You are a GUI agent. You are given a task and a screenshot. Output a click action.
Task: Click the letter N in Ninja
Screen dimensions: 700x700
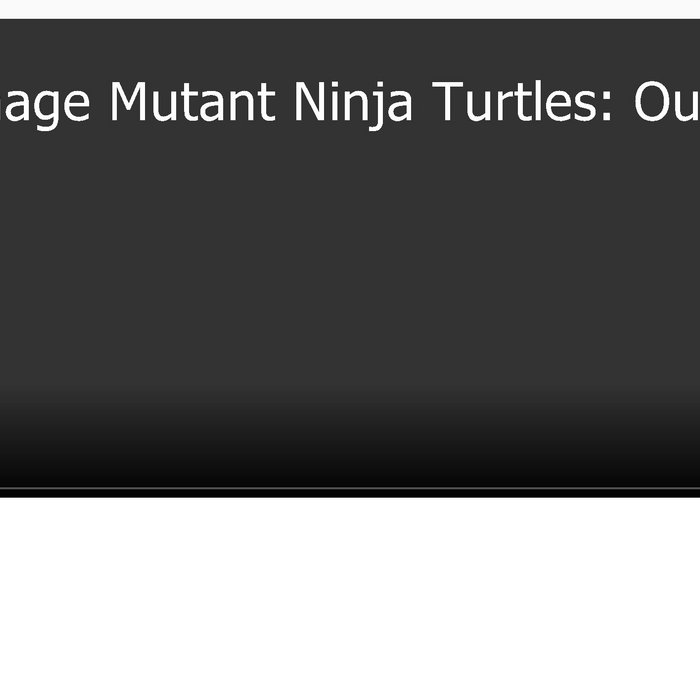point(310,102)
